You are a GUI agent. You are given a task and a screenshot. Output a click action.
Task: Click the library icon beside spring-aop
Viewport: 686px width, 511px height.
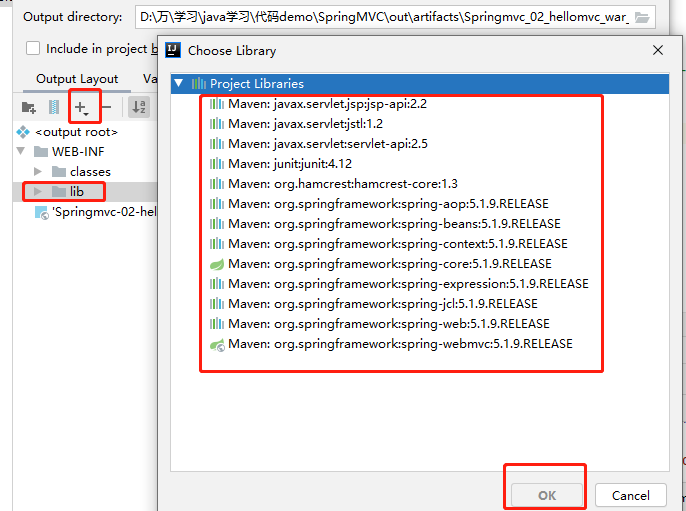click(x=217, y=204)
